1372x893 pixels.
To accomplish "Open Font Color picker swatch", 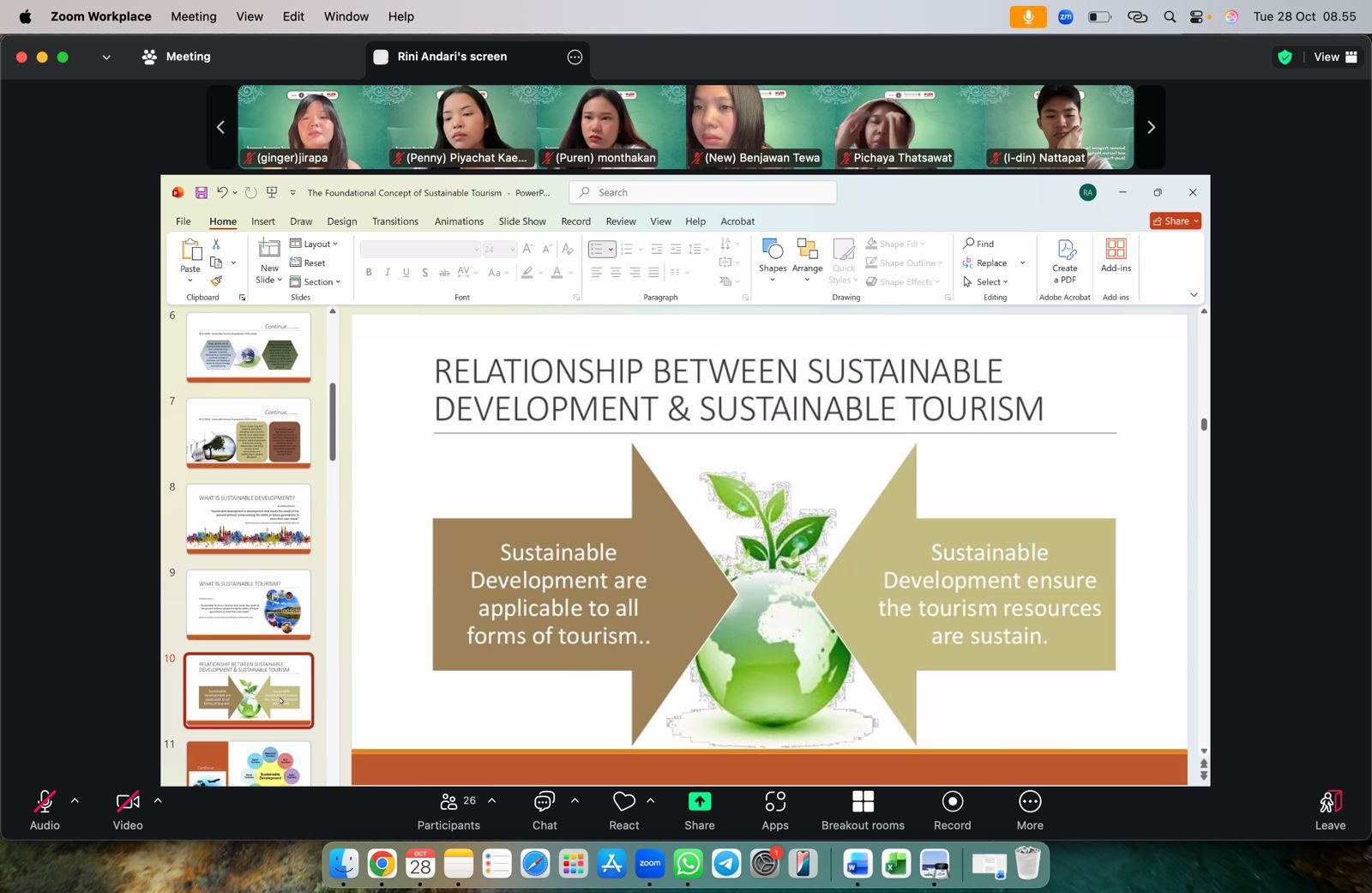I will [x=557, y=273].
